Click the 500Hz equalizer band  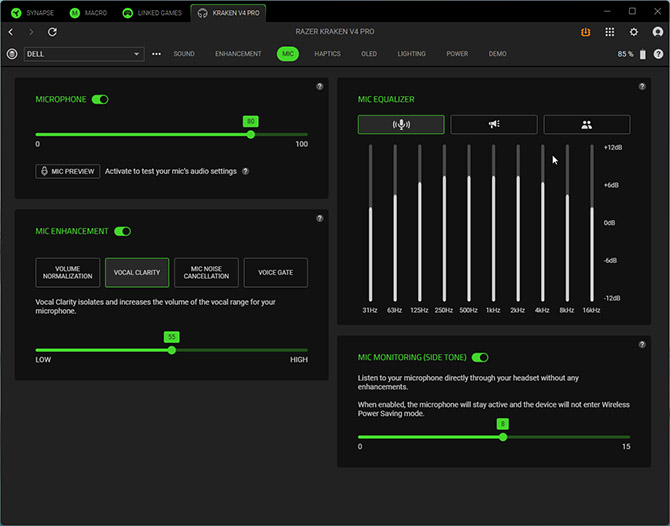[x=469, y=223]
